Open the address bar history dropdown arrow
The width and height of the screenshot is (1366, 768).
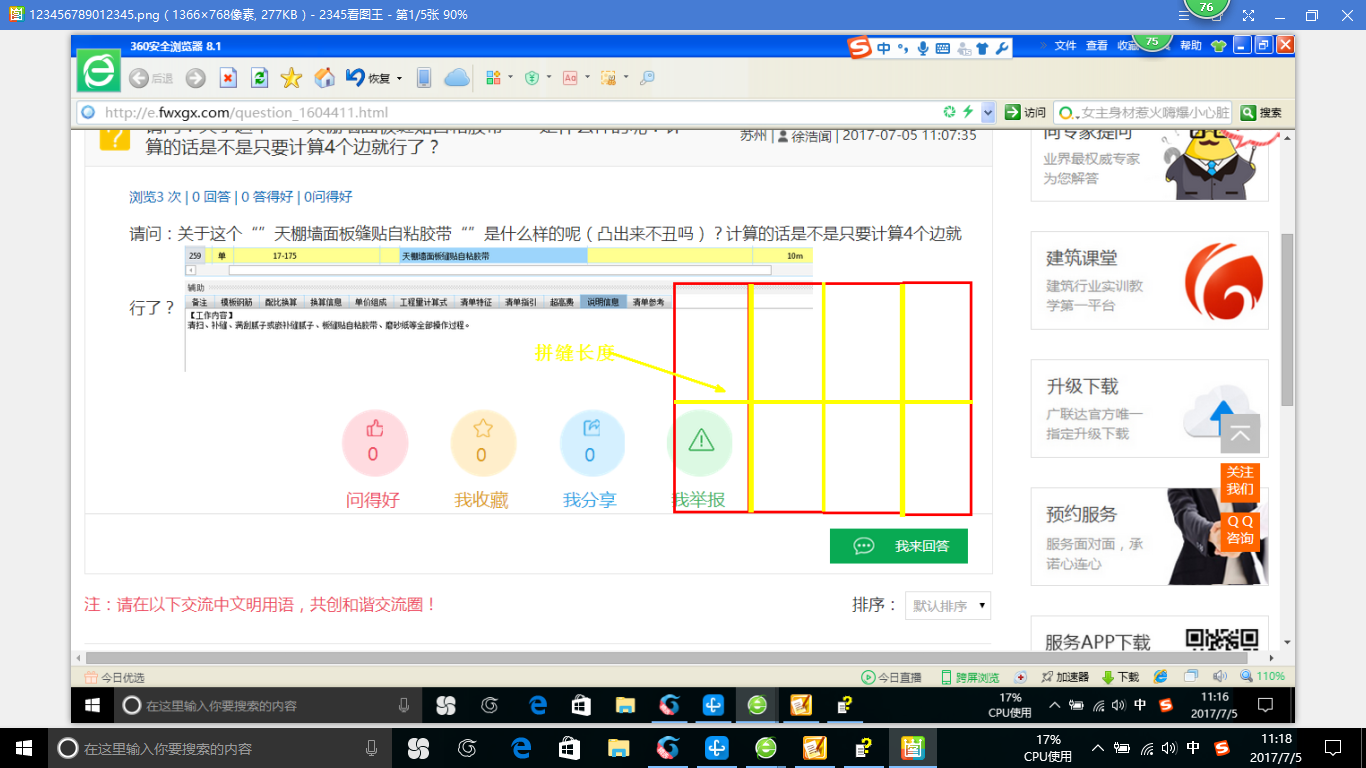pyautogui.click(x=988, y=112)
